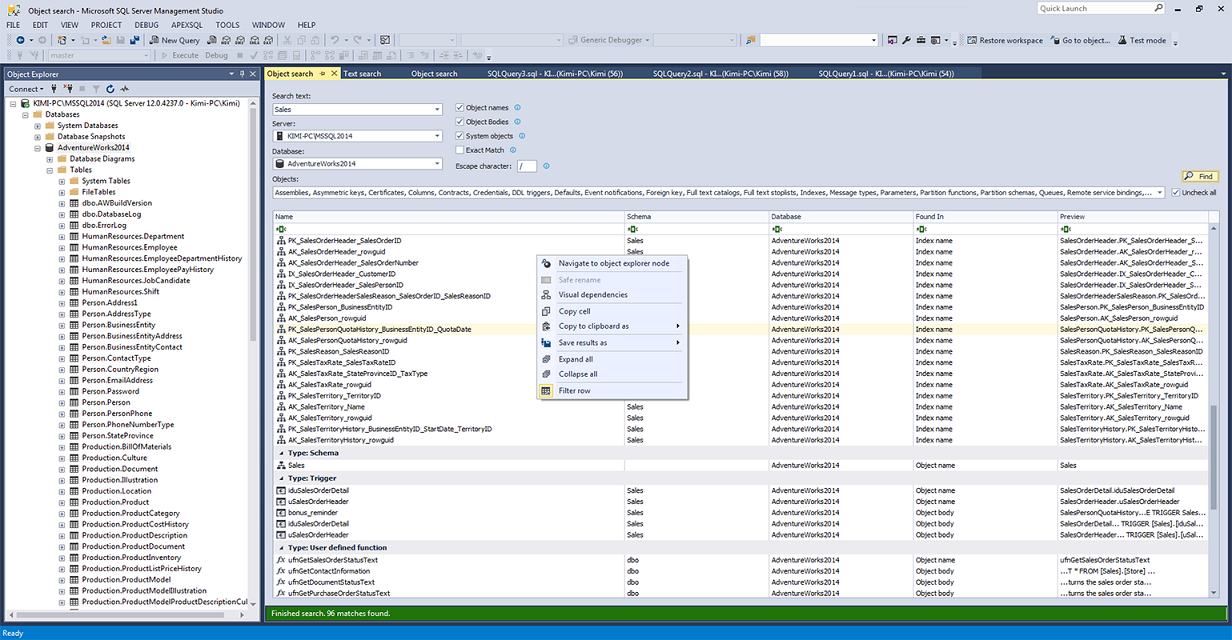The image size is (1232, 640).
Task: Click the Test mode toolbar button
Action: (1141, 40)
